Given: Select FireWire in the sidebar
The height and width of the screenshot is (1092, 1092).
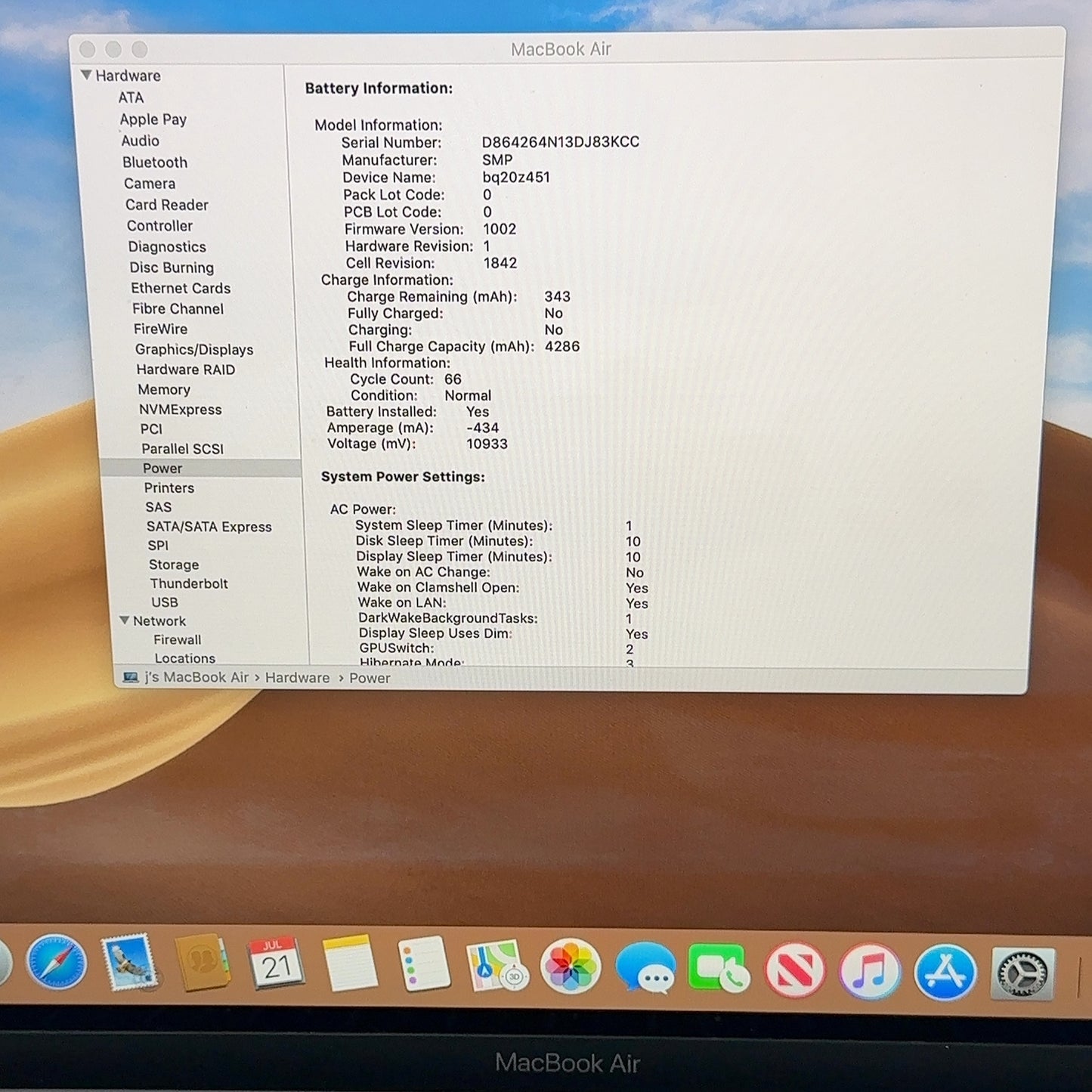Looking at the screenshot, I should pyautogui.click(x=160, y=329).
